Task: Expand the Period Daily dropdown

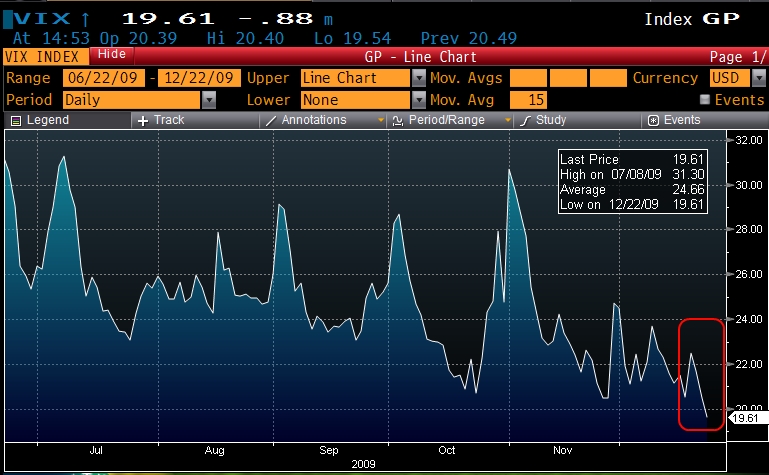Action: [x=209, y=100]
